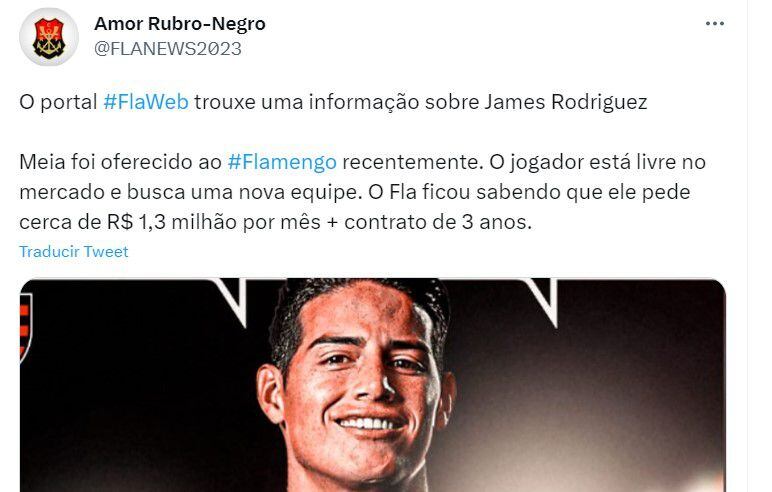Click the Flamengo crest profile avatar
772x492 pixels.
click(x=49, y=37)
